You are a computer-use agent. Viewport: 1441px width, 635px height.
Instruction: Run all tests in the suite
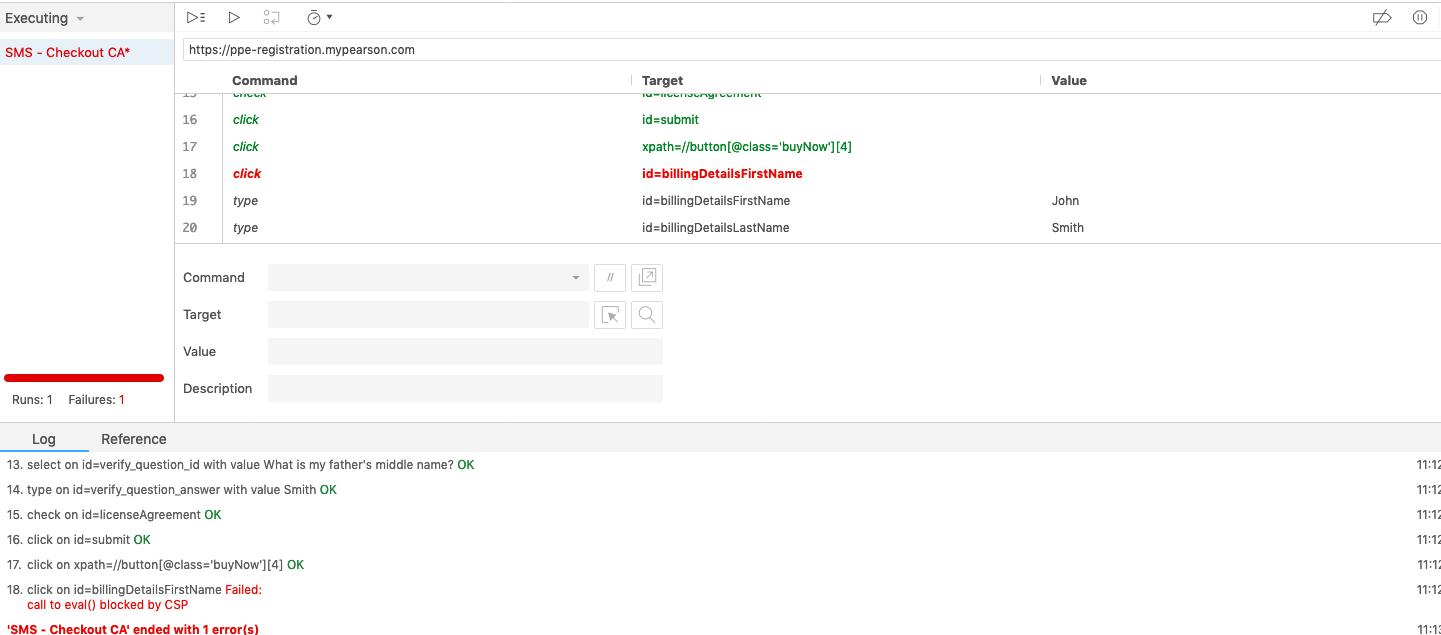[x=196, y=17]
